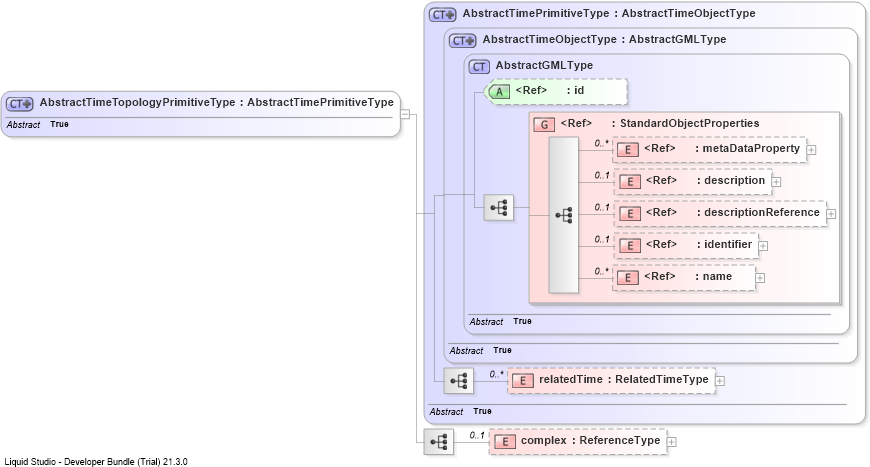Select ': metaDataProperty' label
The width and height of the screenshot is (870, 467).
coord(747,149)
